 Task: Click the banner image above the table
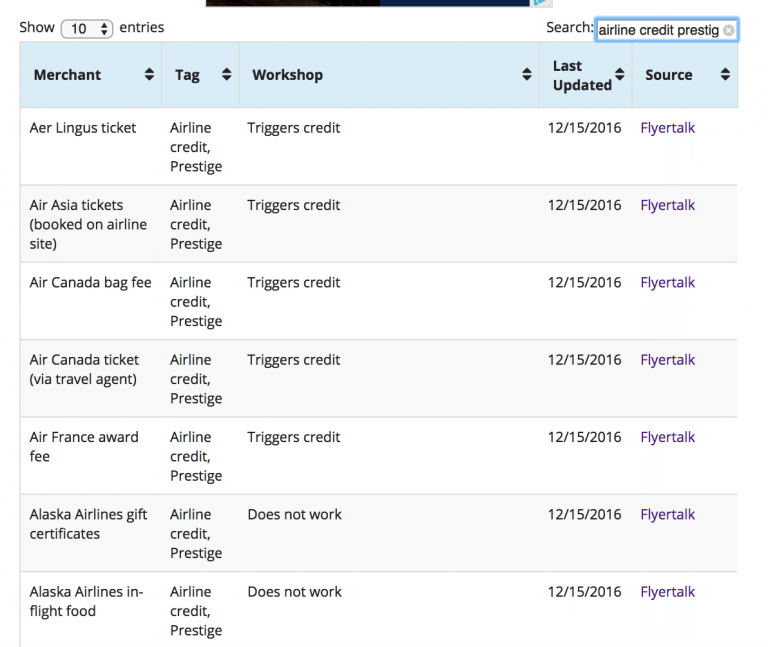[x=378, y=3]
